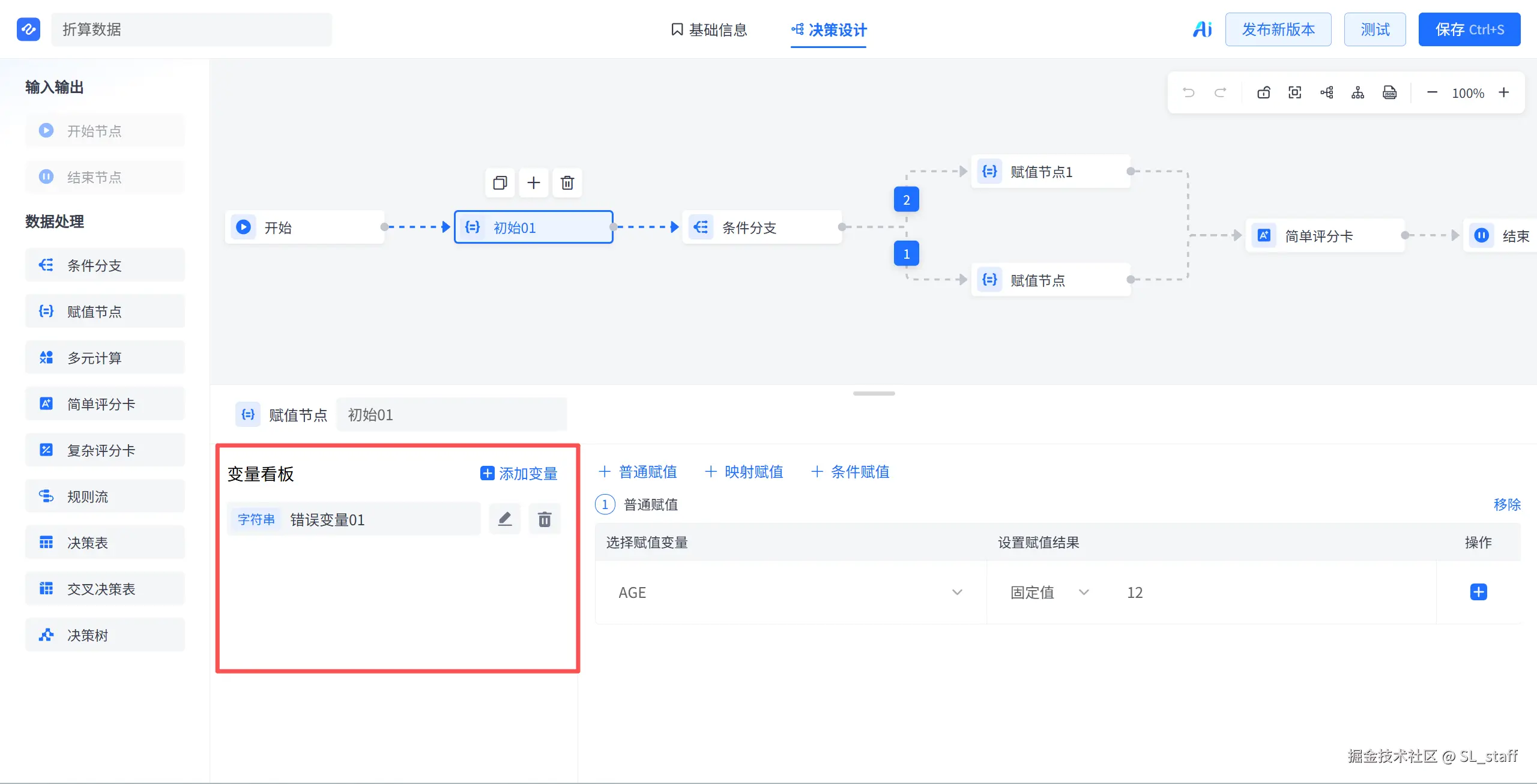Click 移除 link for 普通赋值
The image size is (1537, 784).
[1507, 504]
